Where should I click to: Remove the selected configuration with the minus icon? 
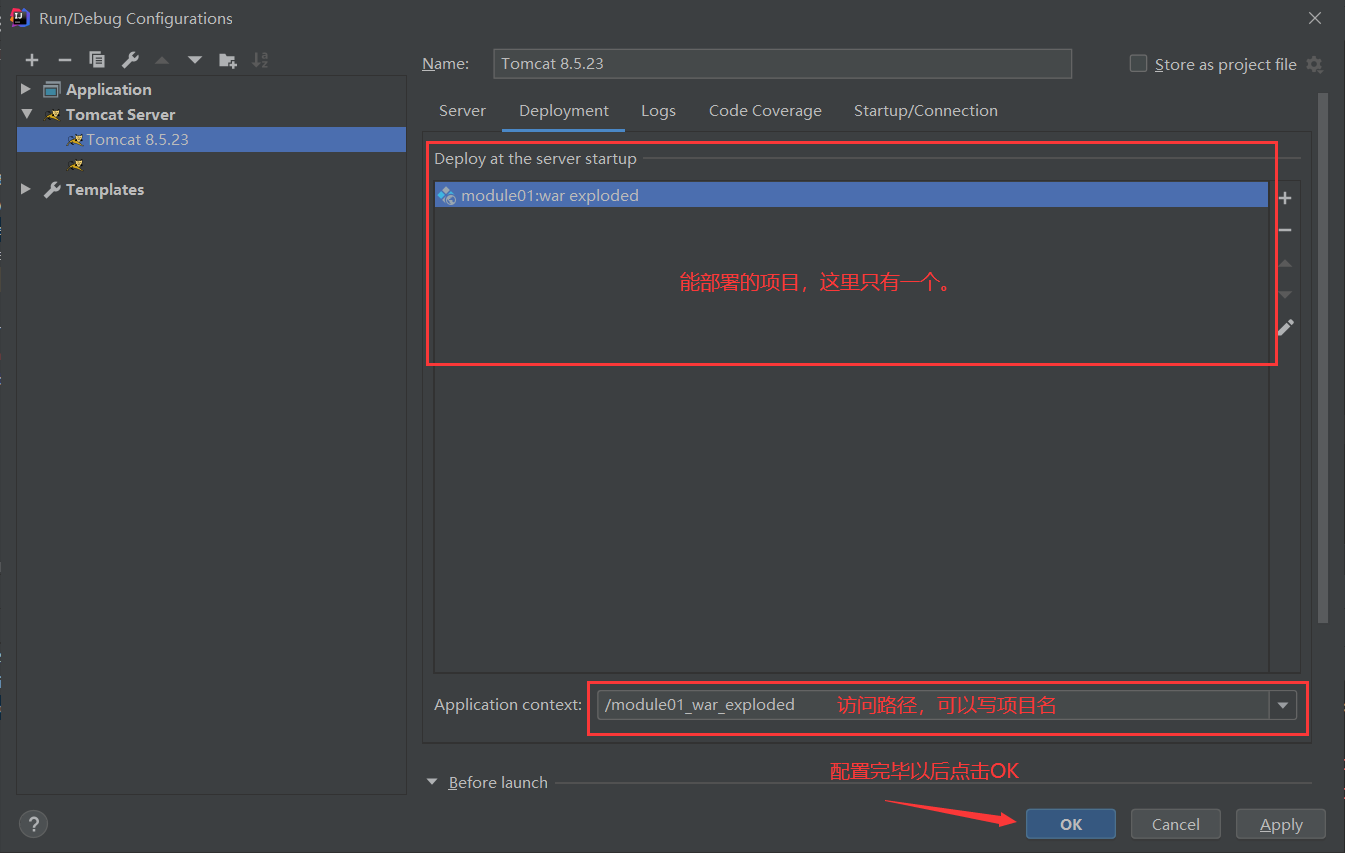click(x=65, y=60)
